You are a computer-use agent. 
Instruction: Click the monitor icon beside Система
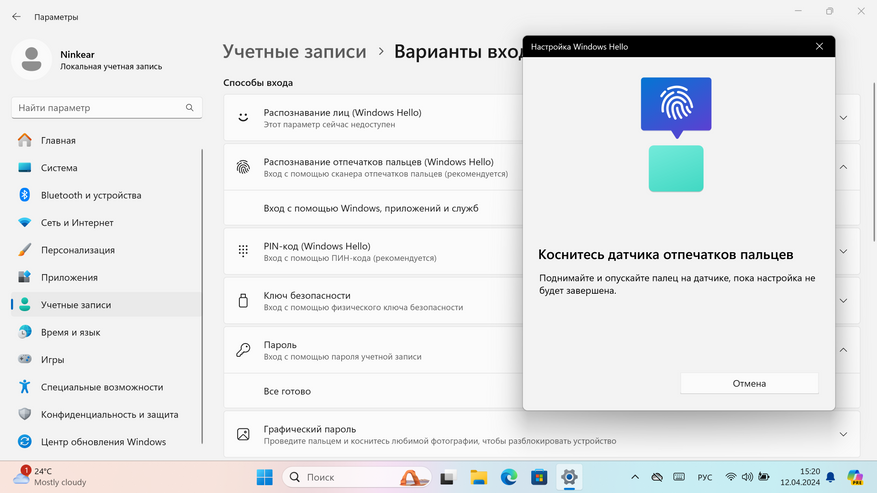click(25, 167)
